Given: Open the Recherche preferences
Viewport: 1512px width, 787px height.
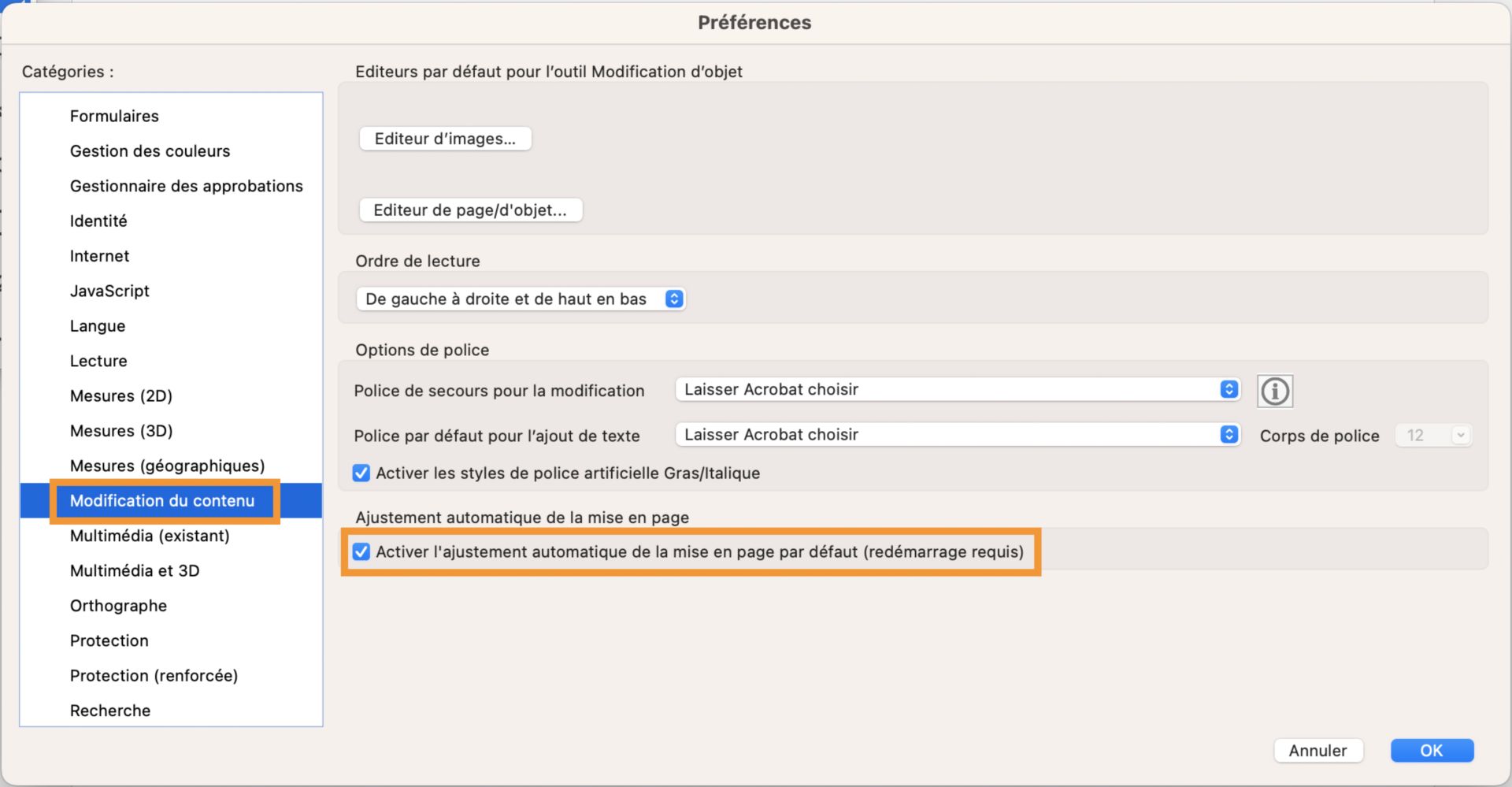Looking at the screenshot, I should click(x=109, y=710).
